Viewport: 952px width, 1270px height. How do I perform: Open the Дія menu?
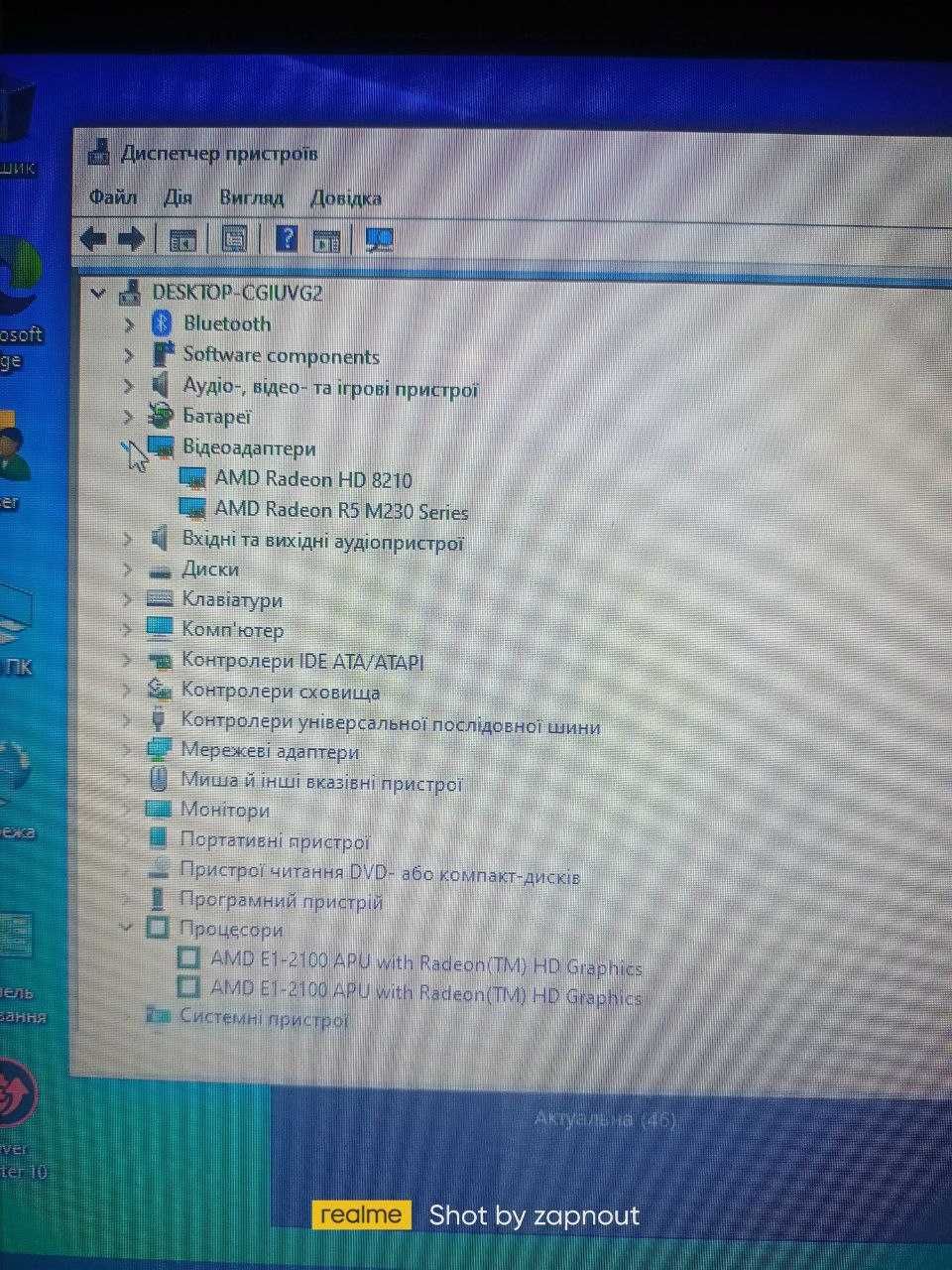coord(178,197)
